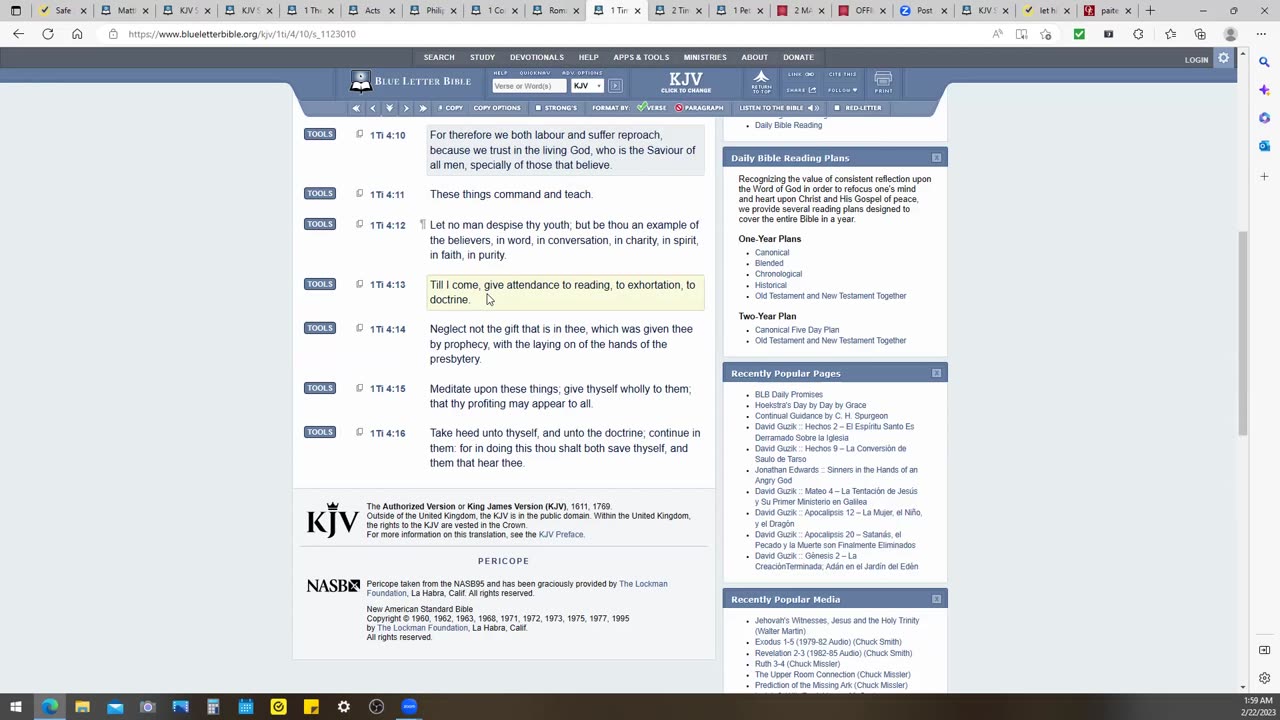Open TOOLS for 1 Ti 4:16
Image resolution: width=1280 pixels, height=720 pixels.
(320, 432)
